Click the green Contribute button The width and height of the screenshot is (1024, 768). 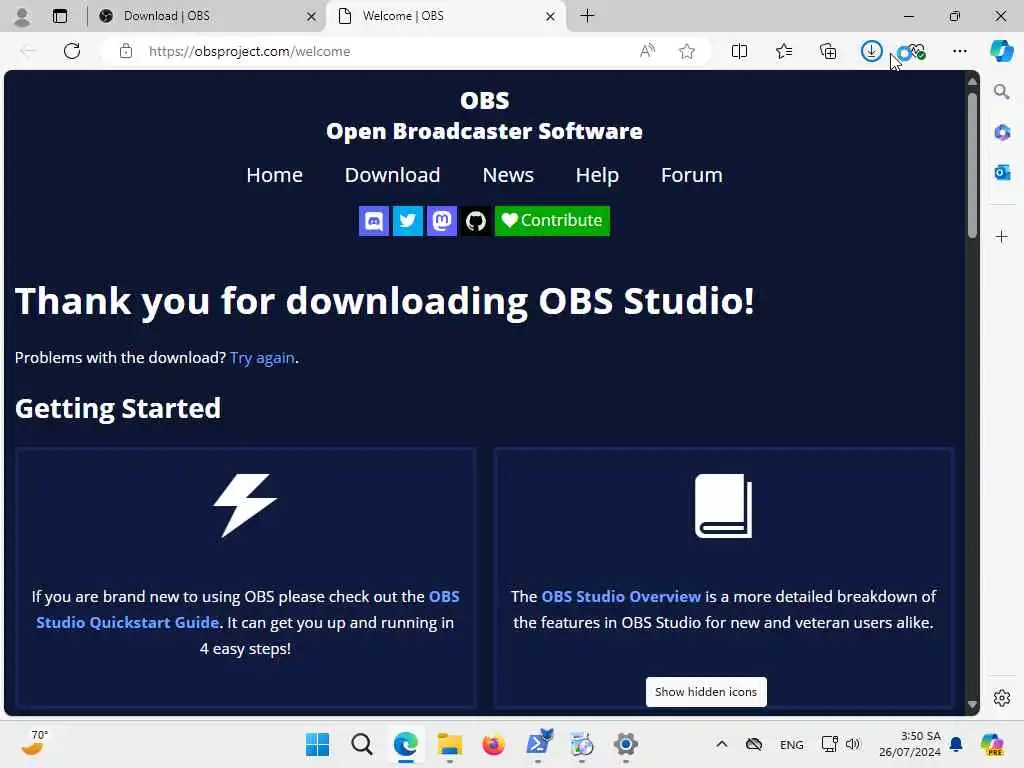(552, 221)
